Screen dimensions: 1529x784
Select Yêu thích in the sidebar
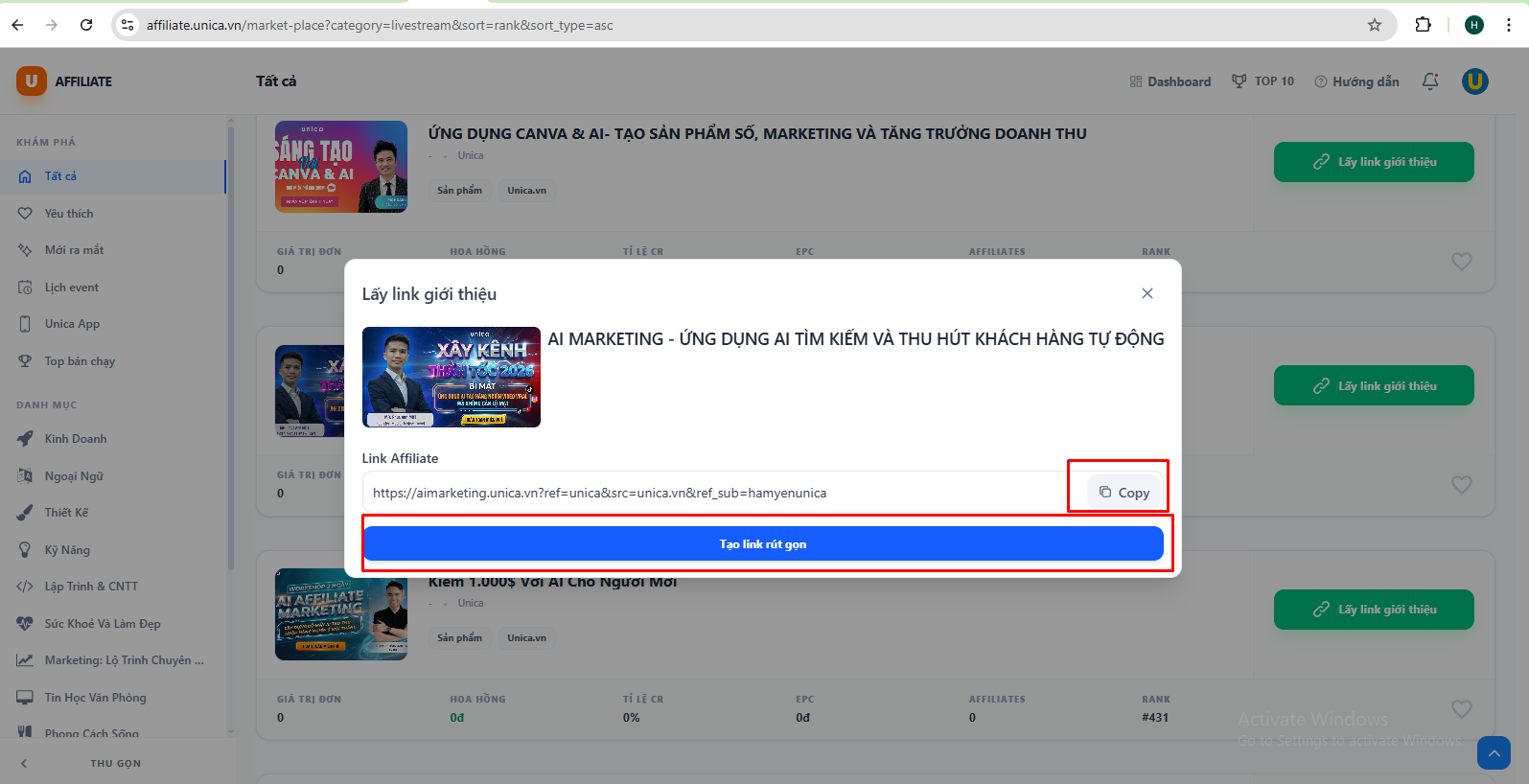click(69, 214)
